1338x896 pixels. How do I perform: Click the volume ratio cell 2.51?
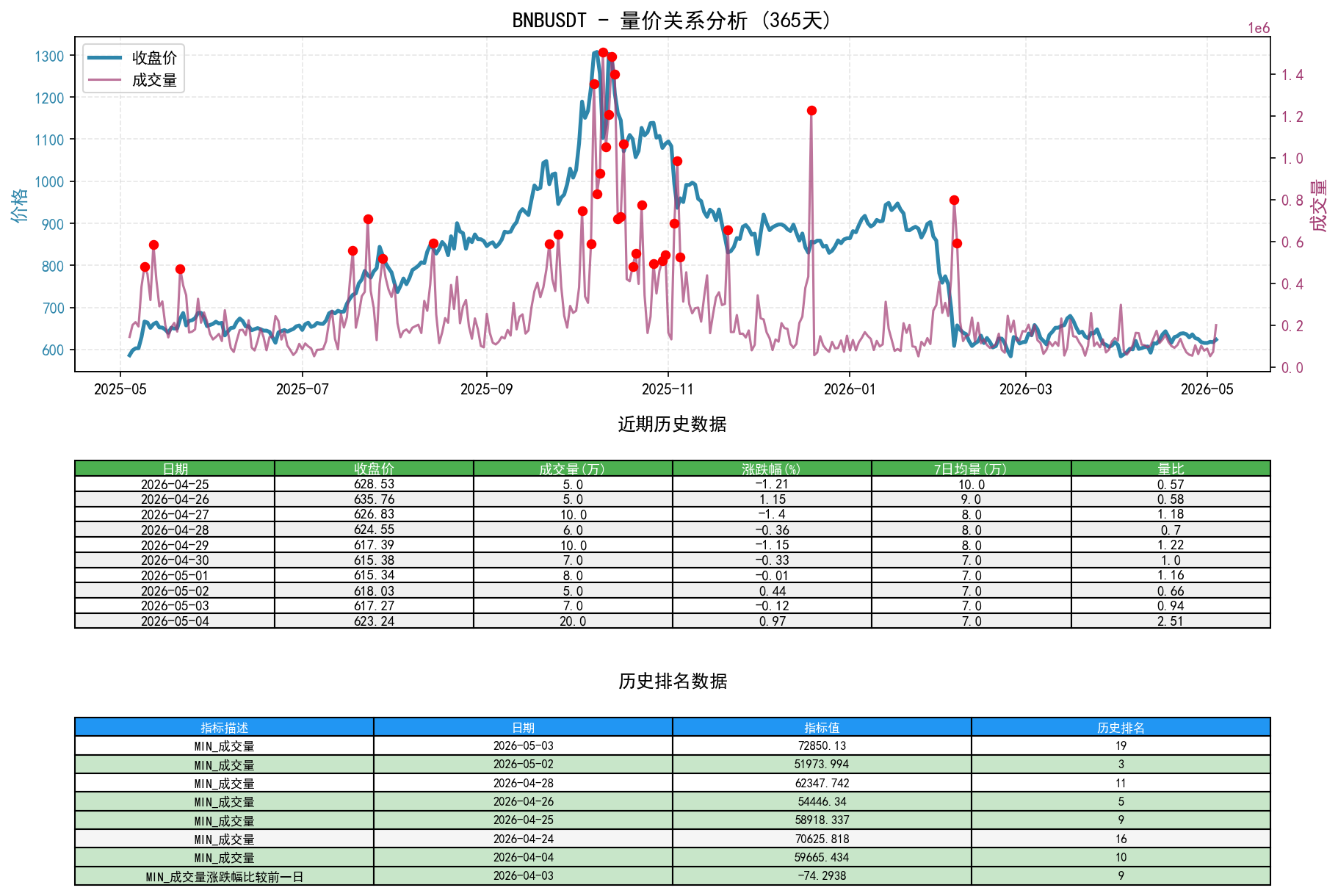point(1171,621)
